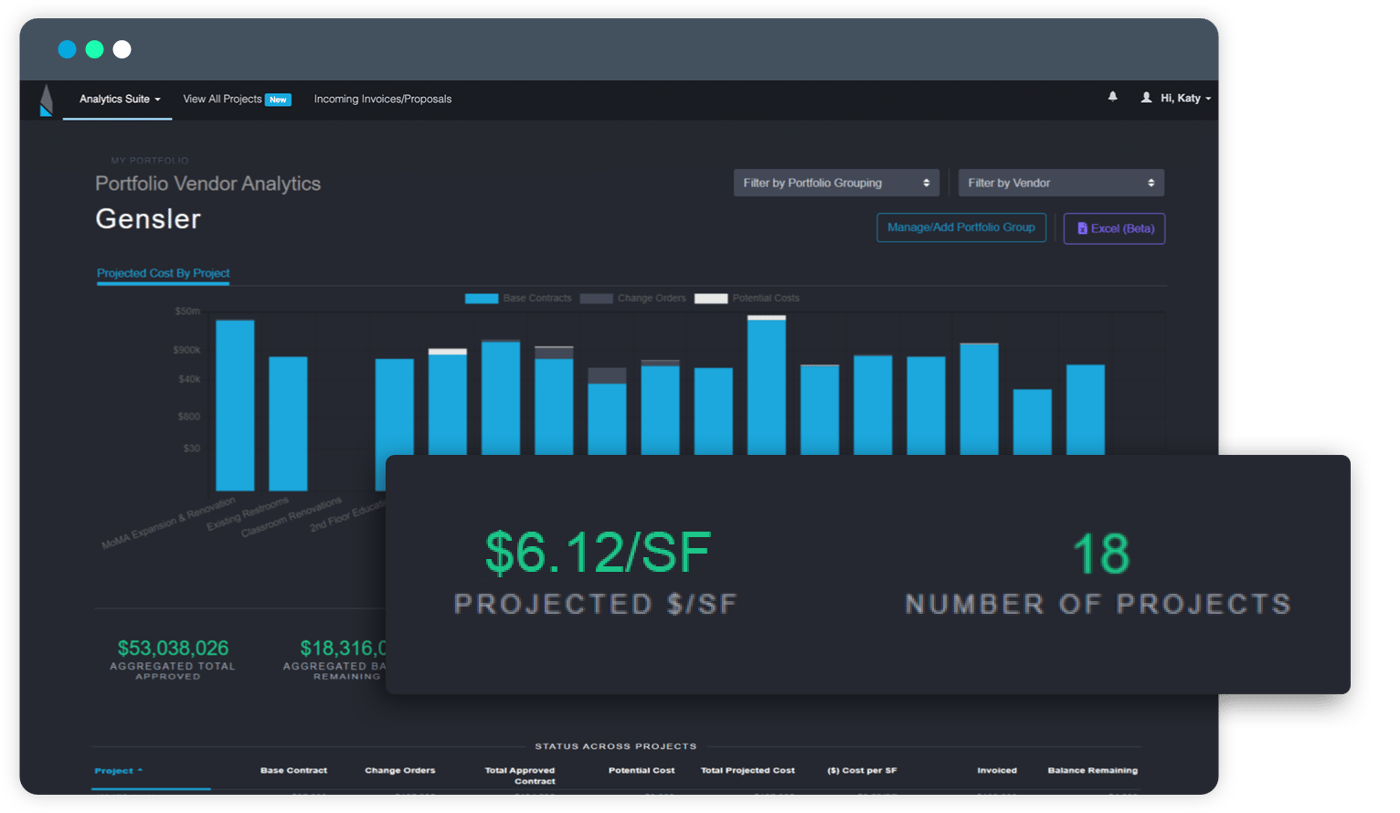Click the Status Across Projects heading
Image resolution: width=1400 pixels, height=813 pixels.
tap(616, 746)
